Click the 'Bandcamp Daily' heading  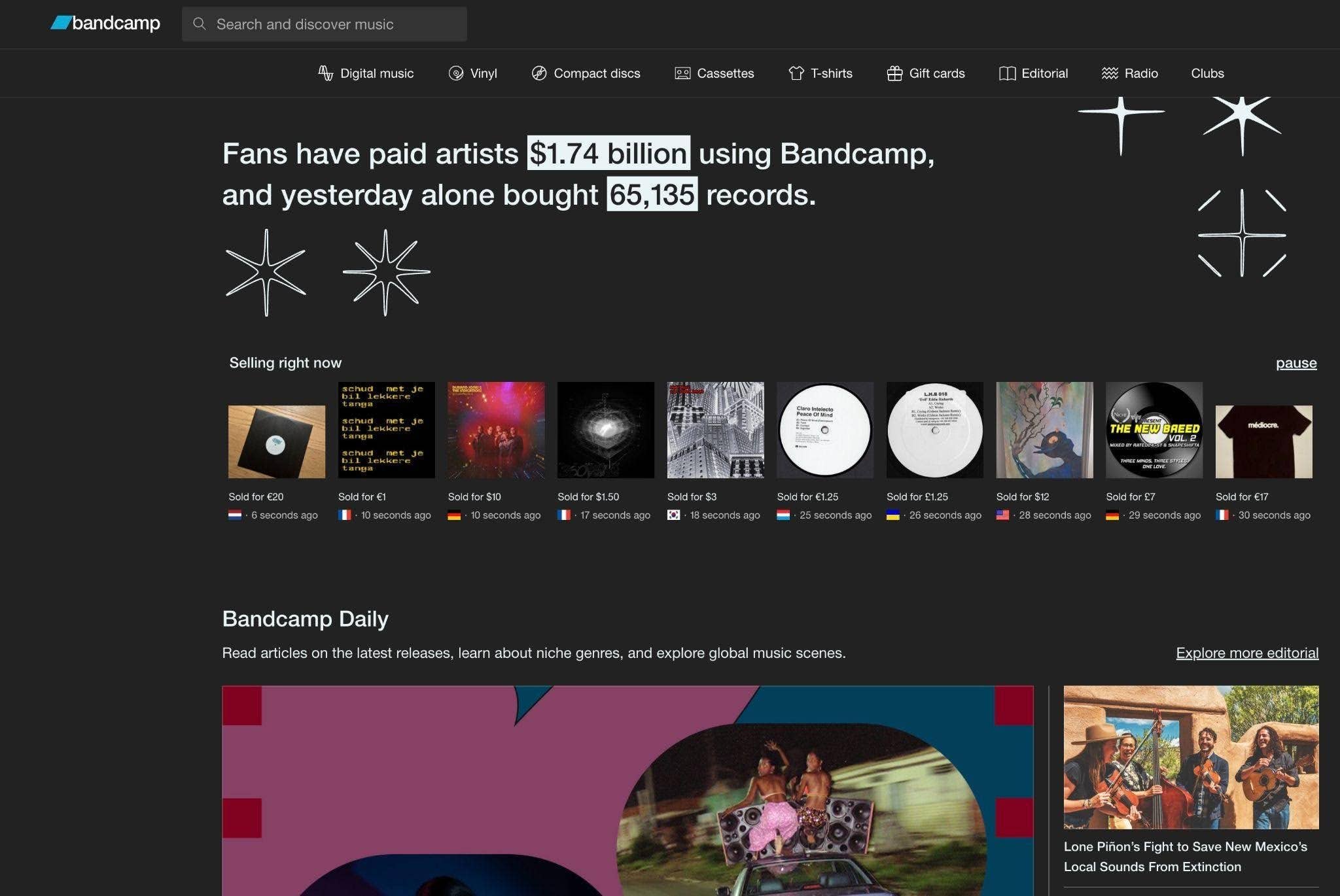point(306,618)
